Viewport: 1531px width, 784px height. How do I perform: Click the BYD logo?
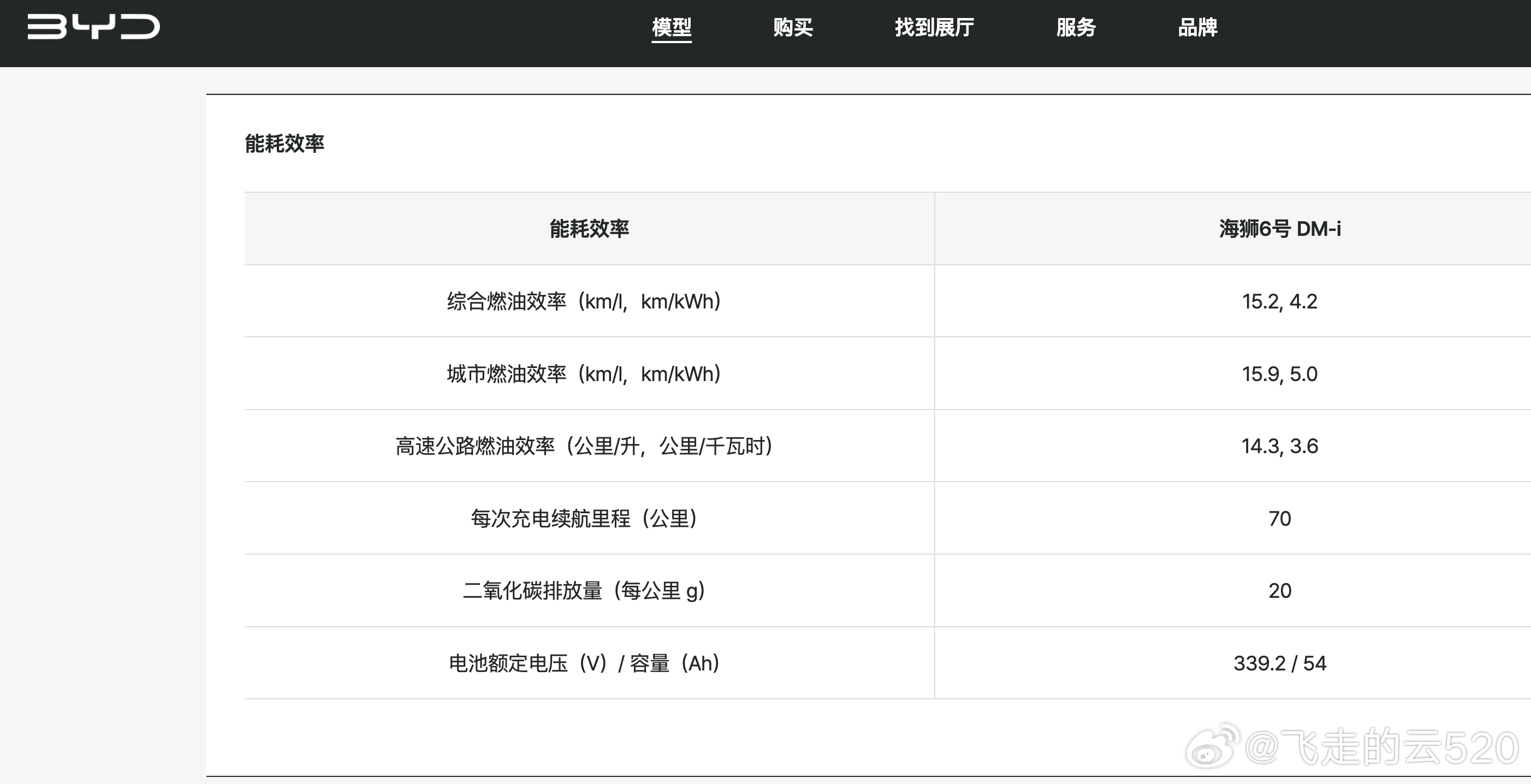click(x=93, y=27)
